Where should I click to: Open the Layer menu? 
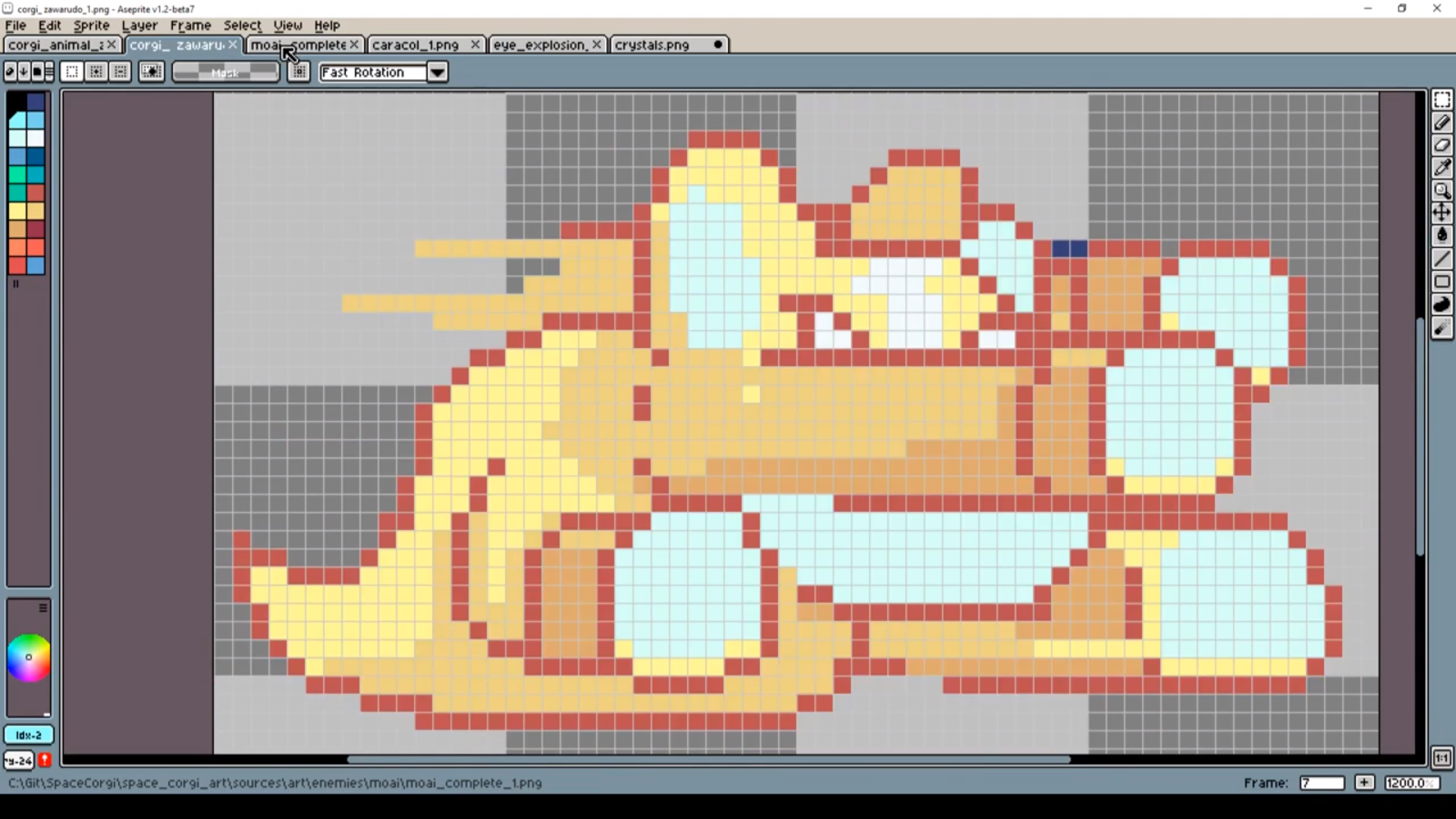[x=140, y=25]
